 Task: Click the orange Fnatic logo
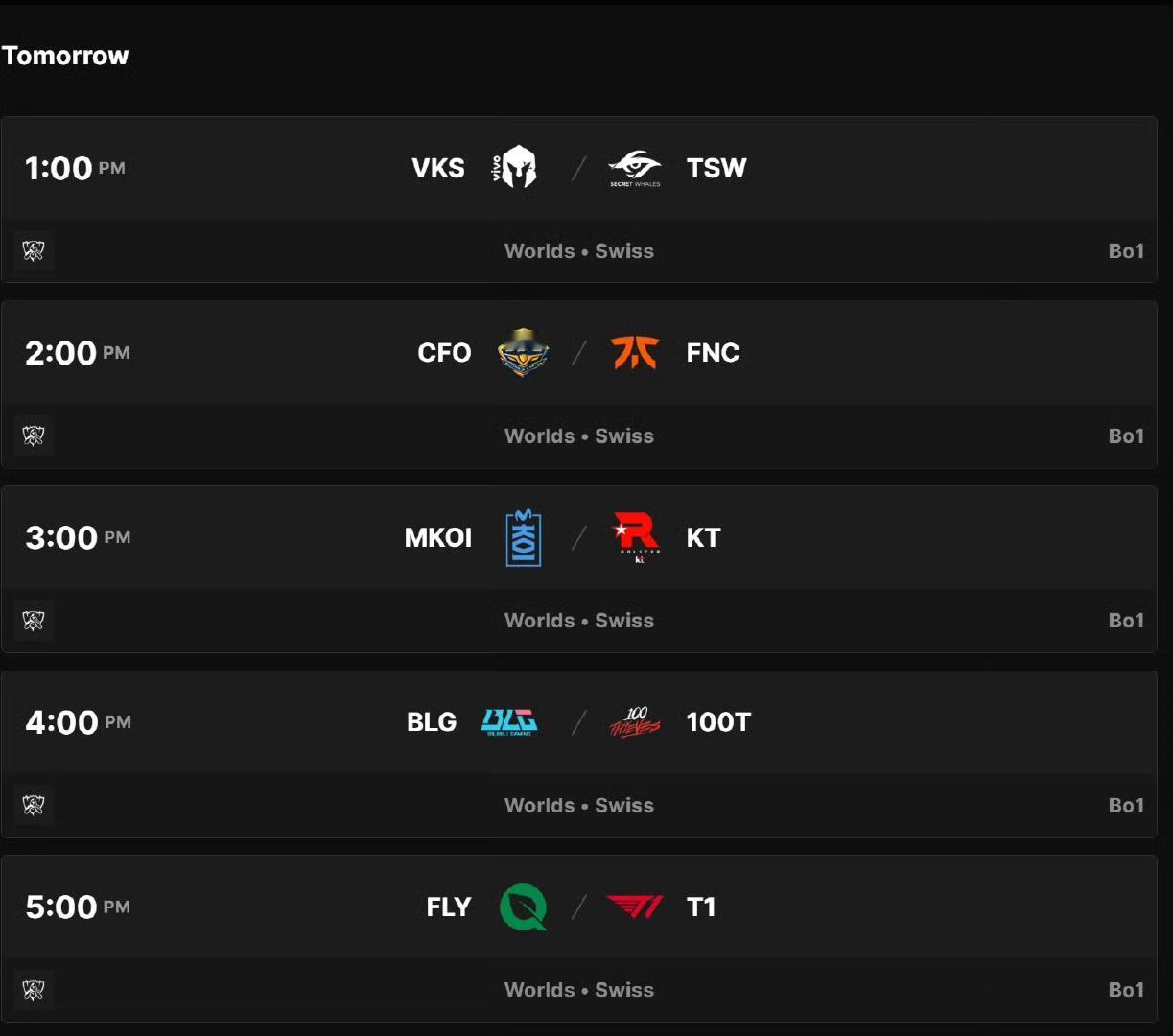(x=635, y=353)
